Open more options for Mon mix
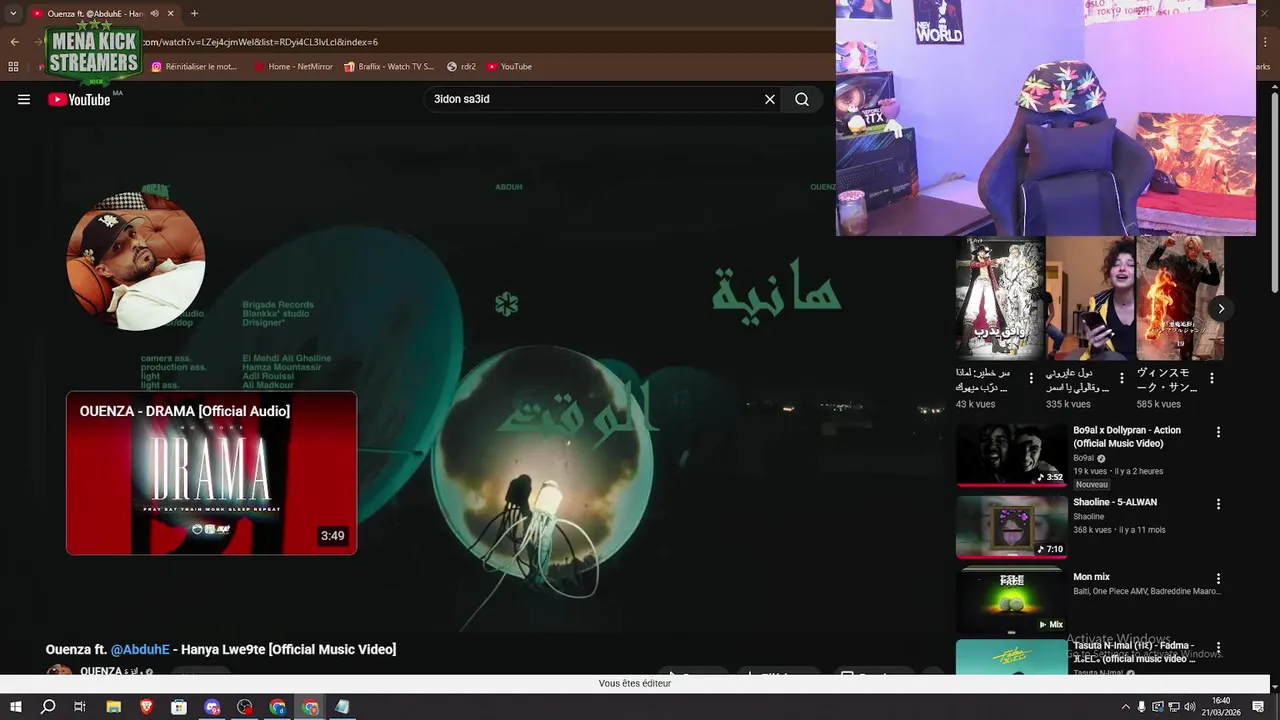 coord(1218,579)
